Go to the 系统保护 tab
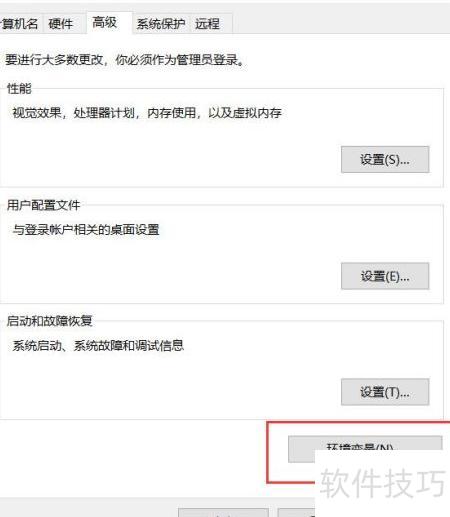The height and width of the screenshot is (517, 450). (x=161, y=24)
